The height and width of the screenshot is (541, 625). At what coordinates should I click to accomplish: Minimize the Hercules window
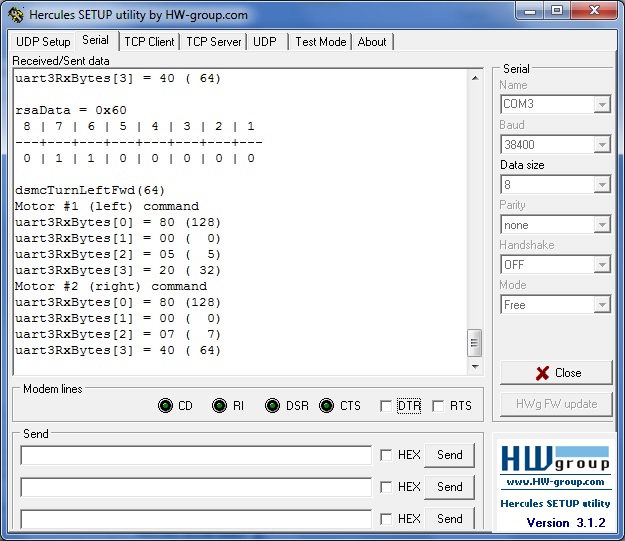click(530, 11)
